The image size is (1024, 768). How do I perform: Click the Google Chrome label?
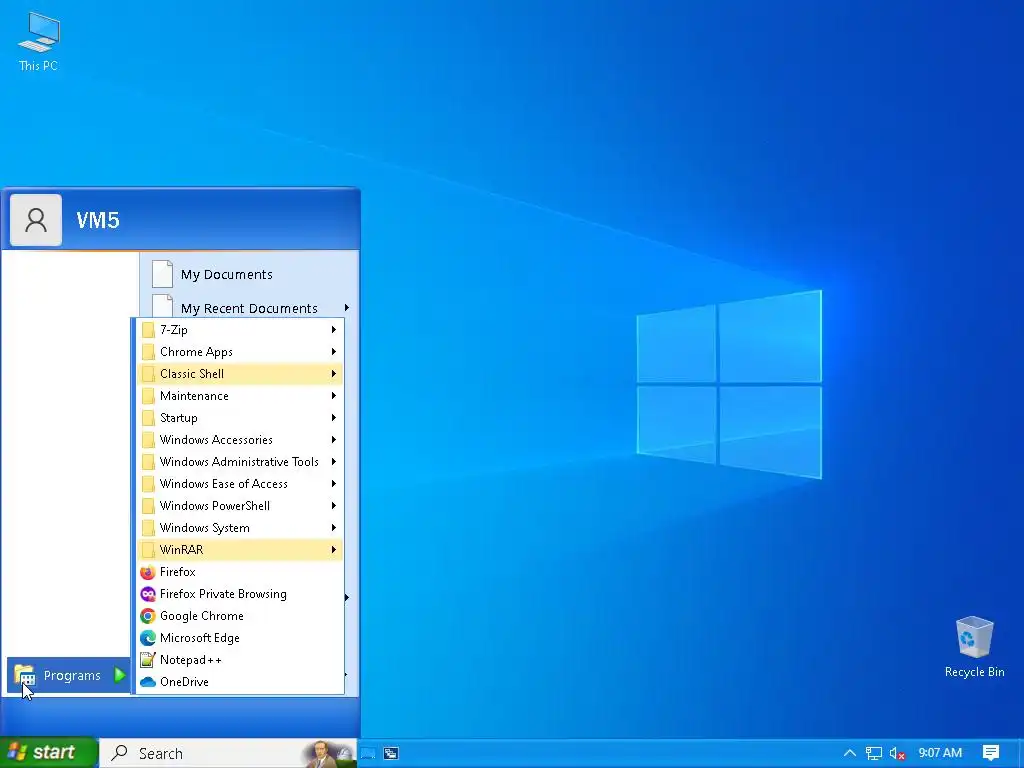202,616
